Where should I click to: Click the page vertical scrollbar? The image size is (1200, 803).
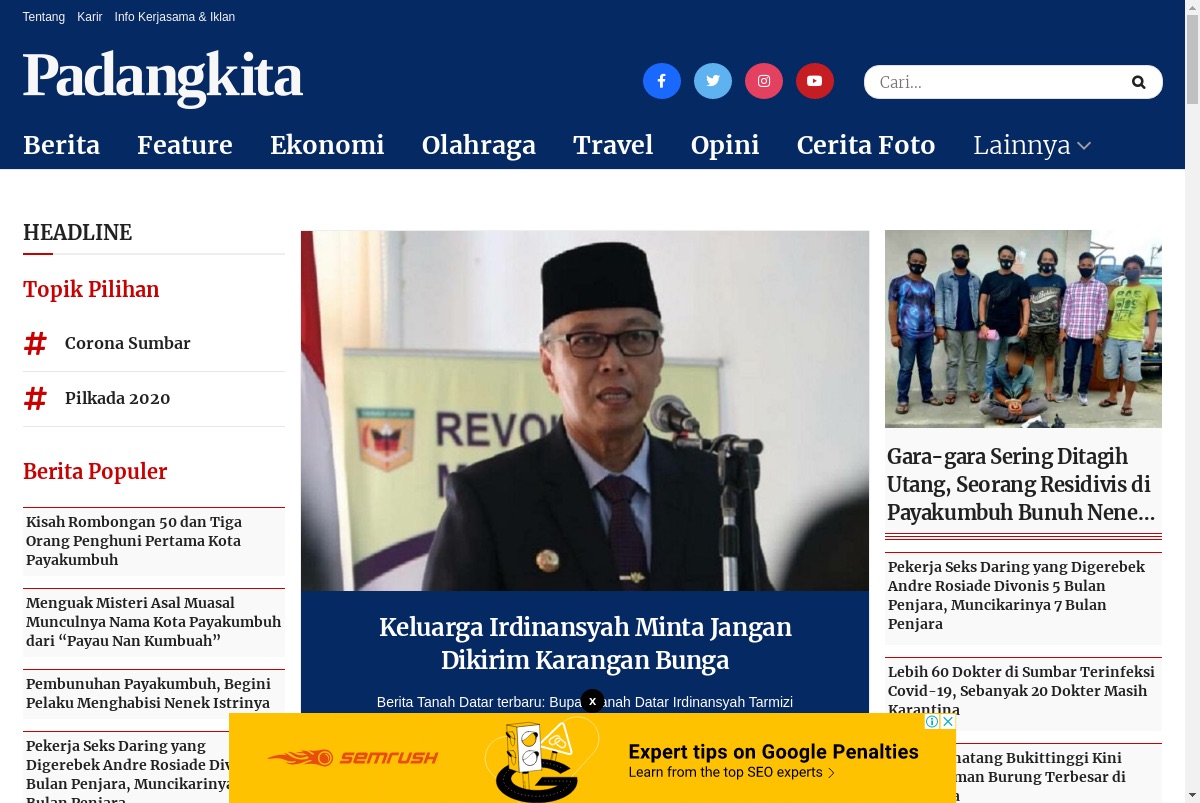click(x=1192, y=401)
